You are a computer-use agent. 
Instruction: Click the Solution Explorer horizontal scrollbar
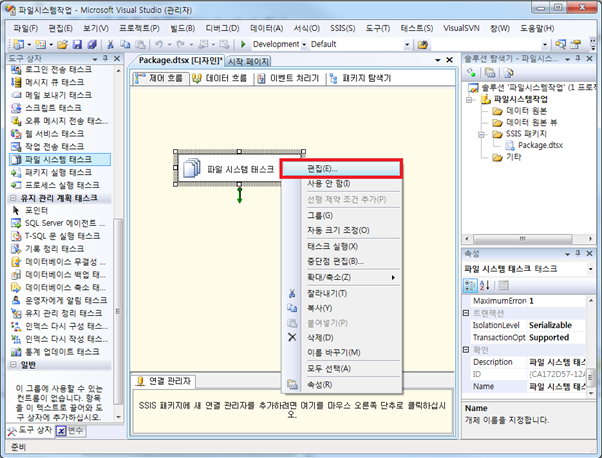coord(522,239)
